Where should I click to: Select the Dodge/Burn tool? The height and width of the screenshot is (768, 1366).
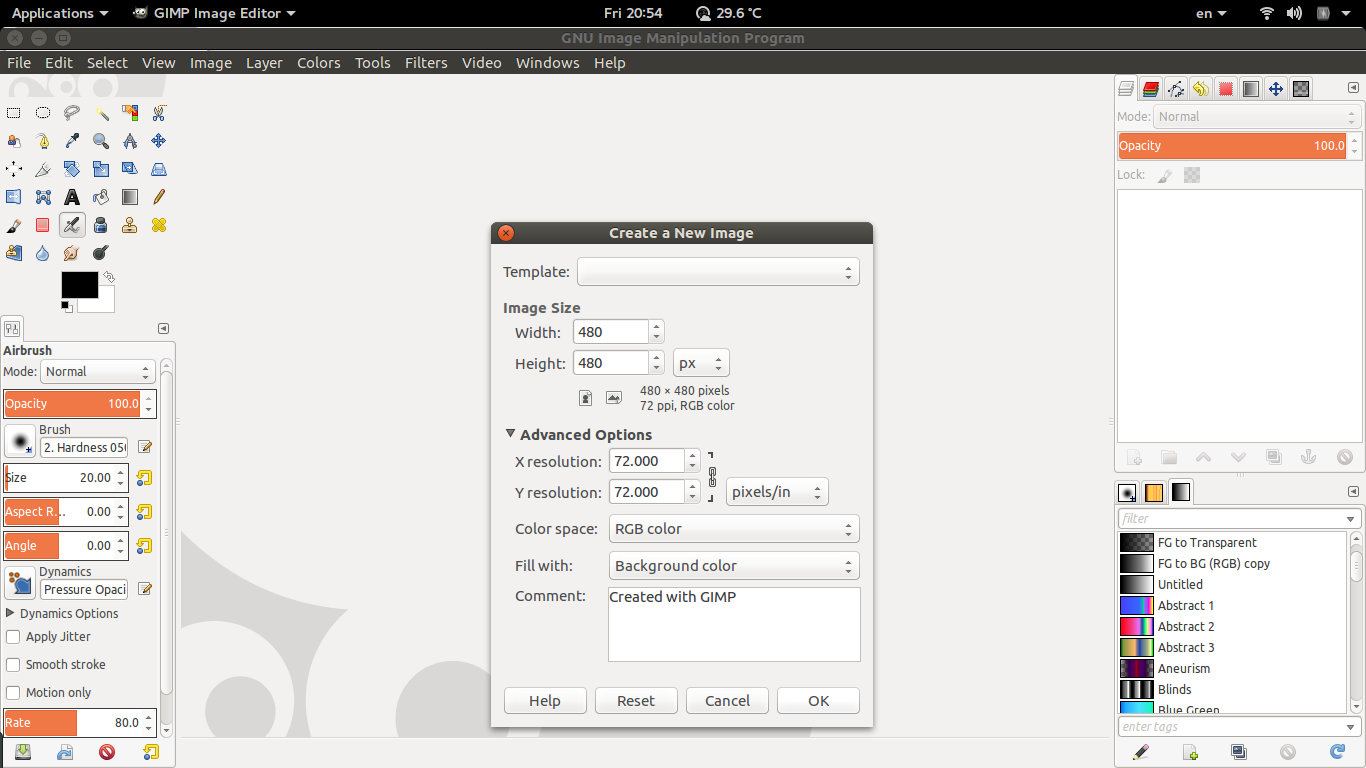pyautogui.click(x=101, y=253)
